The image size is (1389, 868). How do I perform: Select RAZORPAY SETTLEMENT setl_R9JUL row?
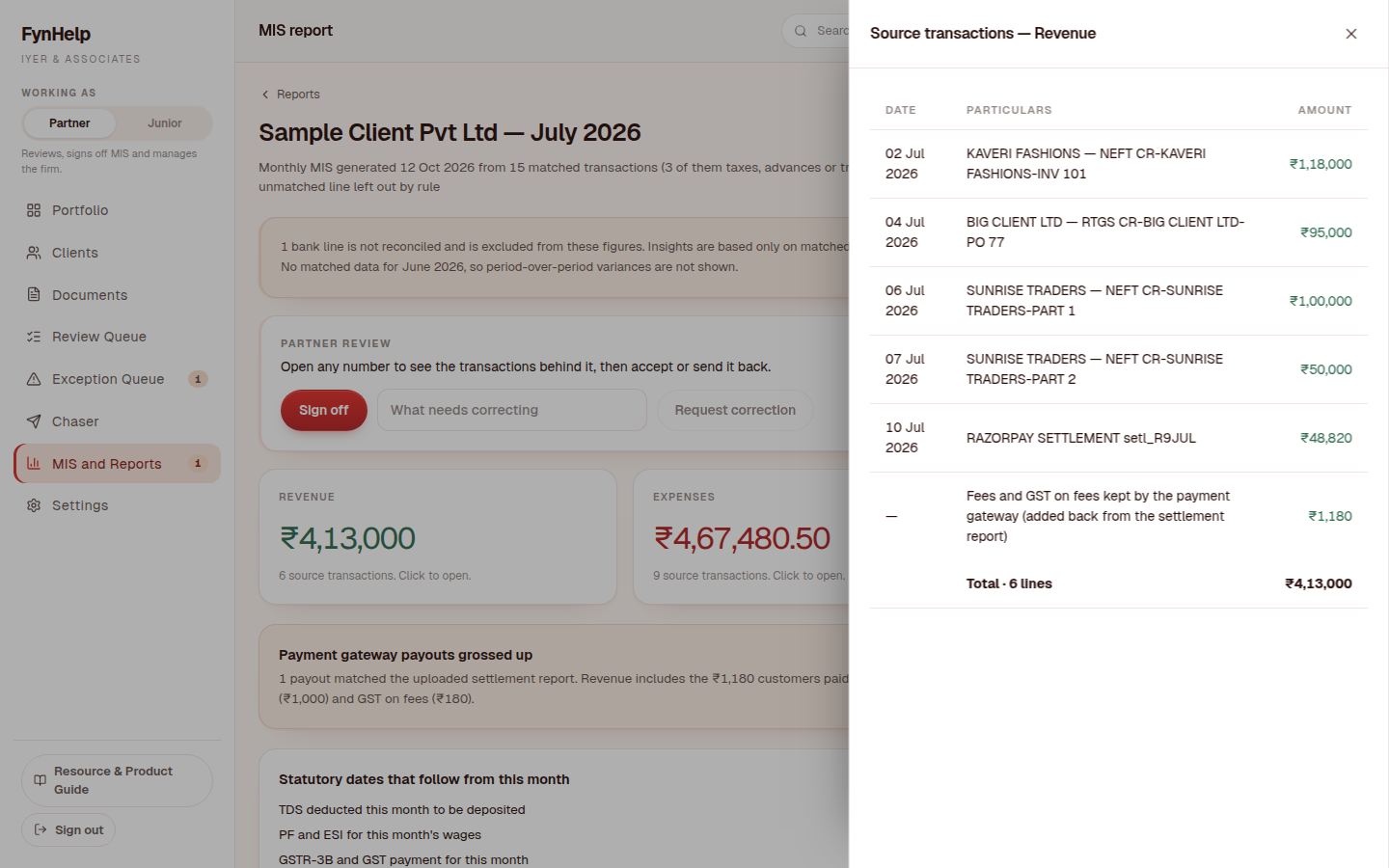pos(1119,438)
